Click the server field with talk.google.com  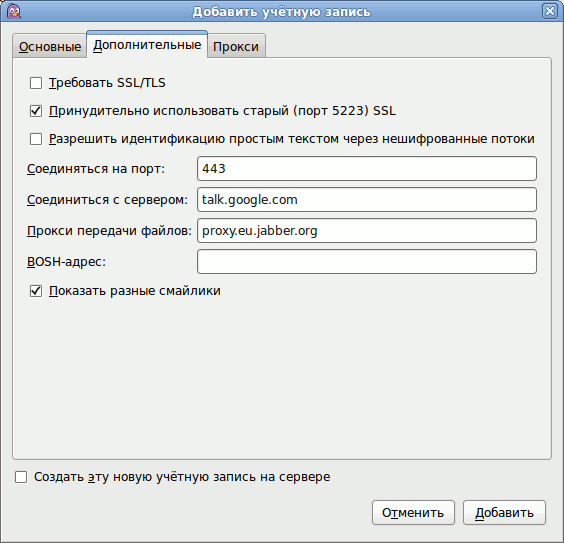[x=367, y=200]
